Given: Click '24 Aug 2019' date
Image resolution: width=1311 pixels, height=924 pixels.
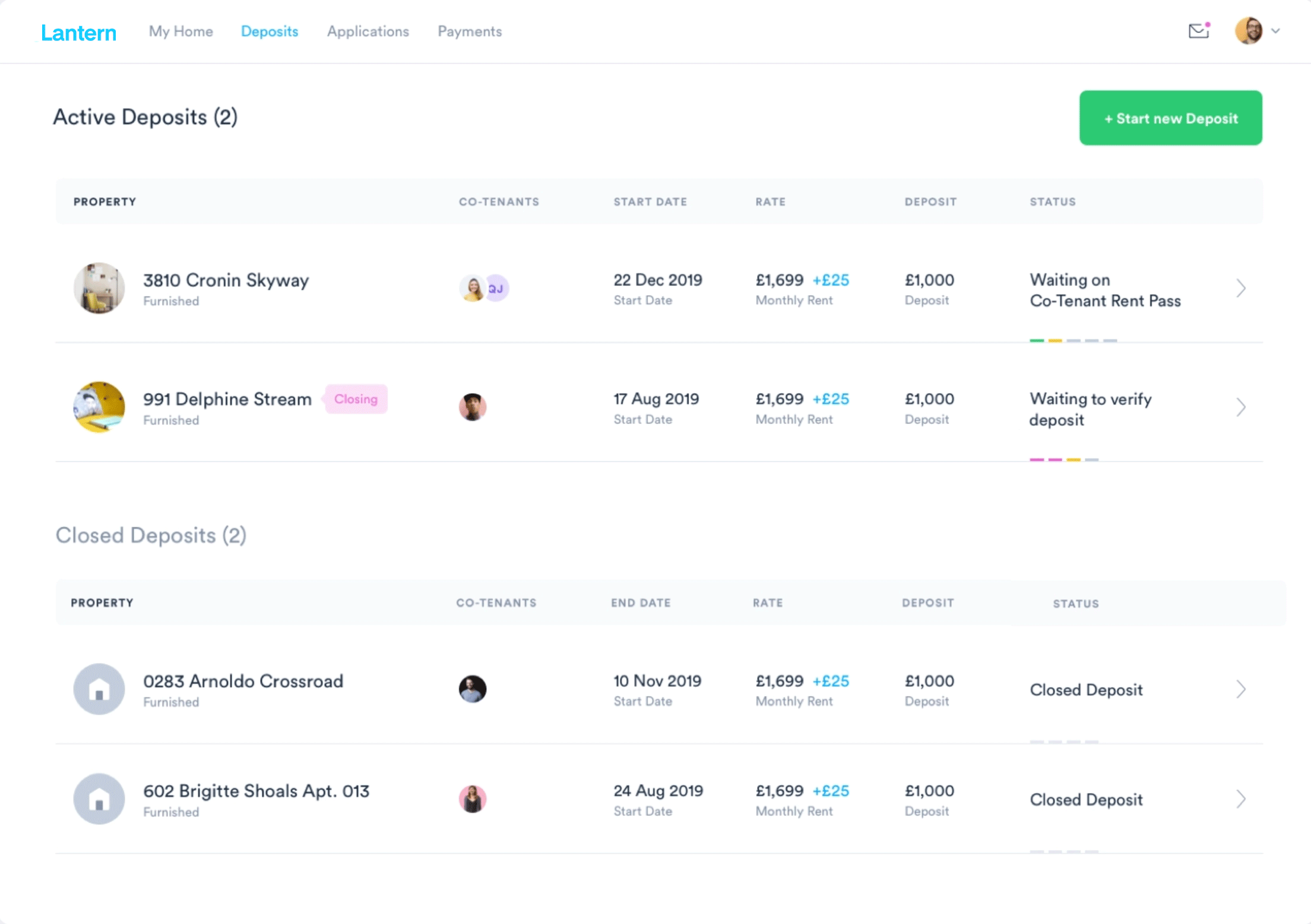Looking at the screenshot, I should click(x=658, y=790).
